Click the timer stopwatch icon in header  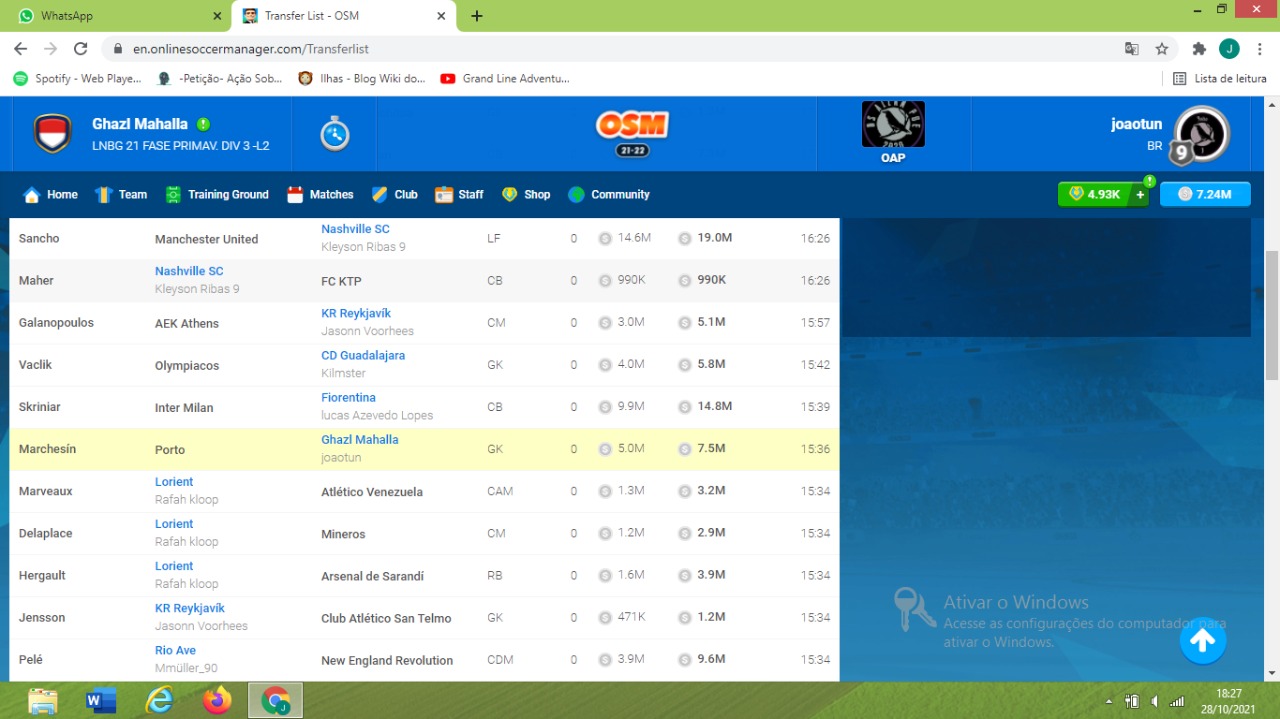click(x=335, y=133)
